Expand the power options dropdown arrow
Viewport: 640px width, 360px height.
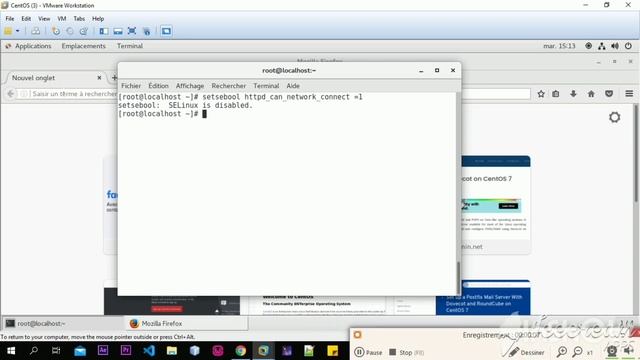coord(18,31)
